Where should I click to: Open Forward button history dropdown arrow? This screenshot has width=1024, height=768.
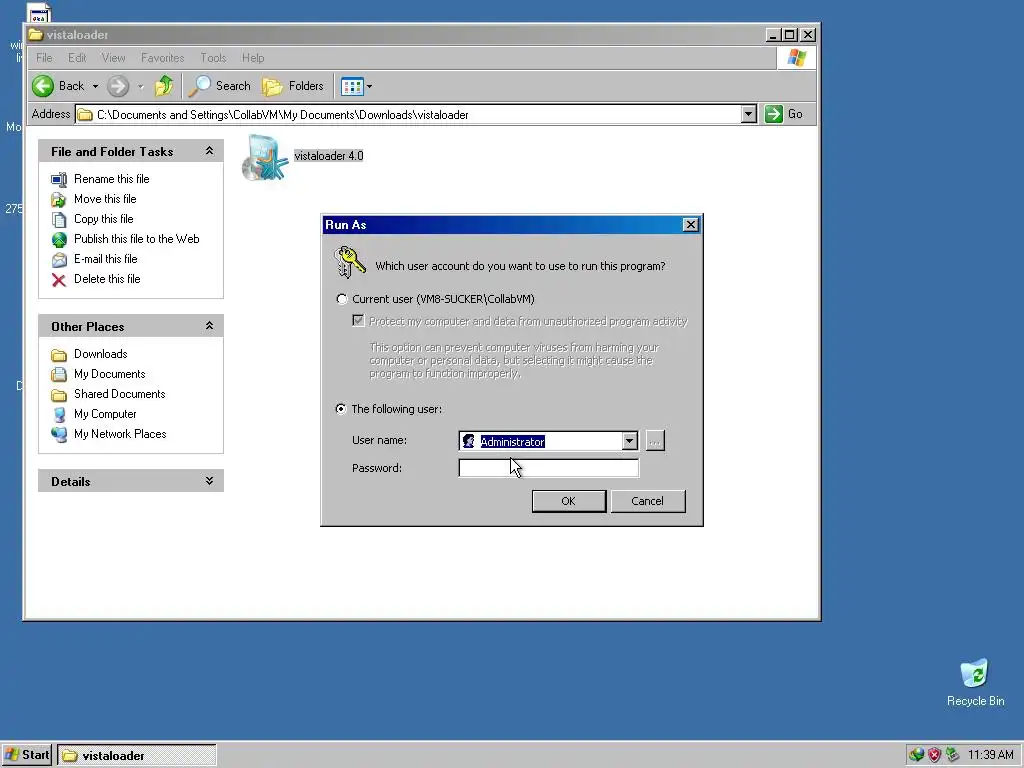click(x=140, y=86)
